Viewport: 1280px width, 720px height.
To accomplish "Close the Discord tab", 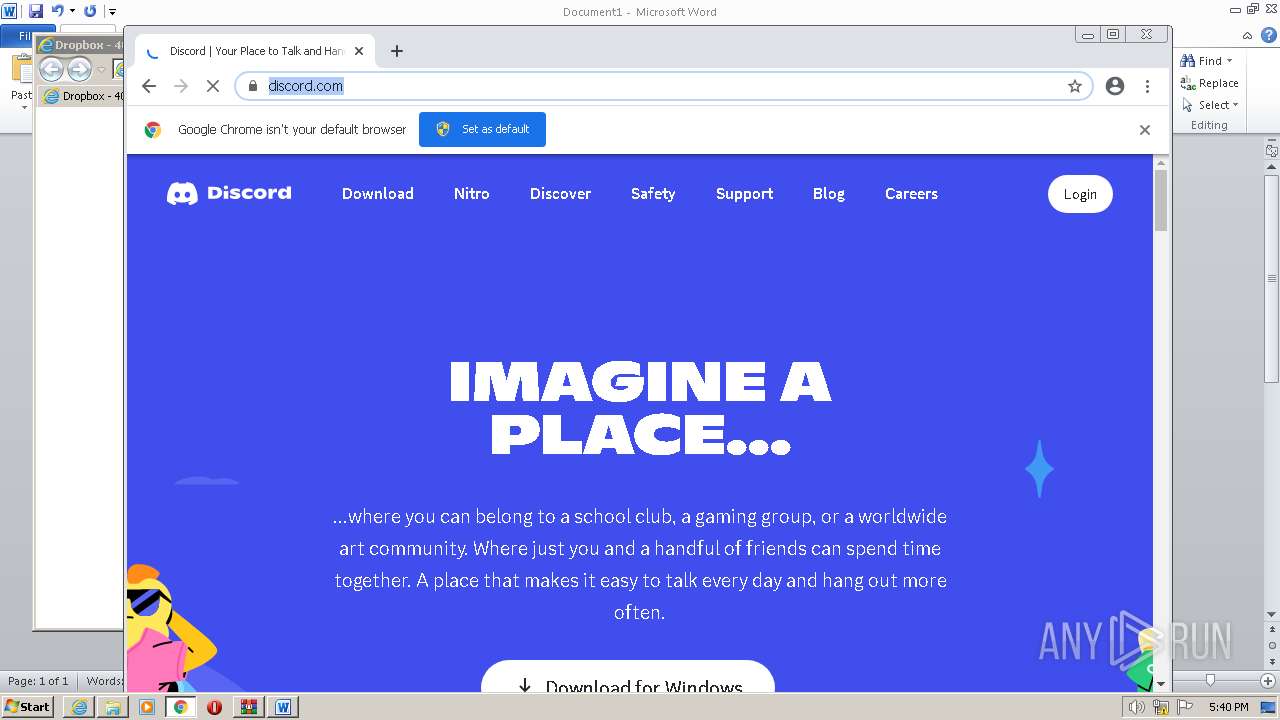I will tap(359, 51).
